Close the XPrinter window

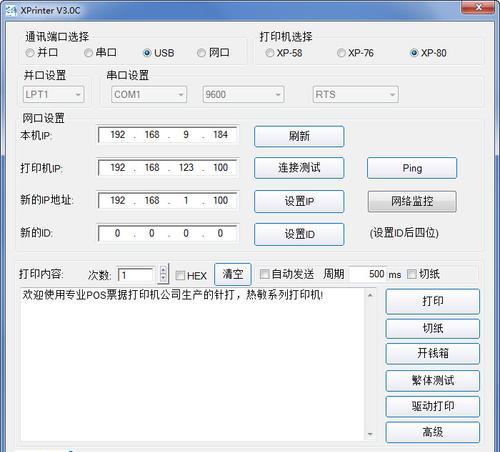[x=478, y=7]
